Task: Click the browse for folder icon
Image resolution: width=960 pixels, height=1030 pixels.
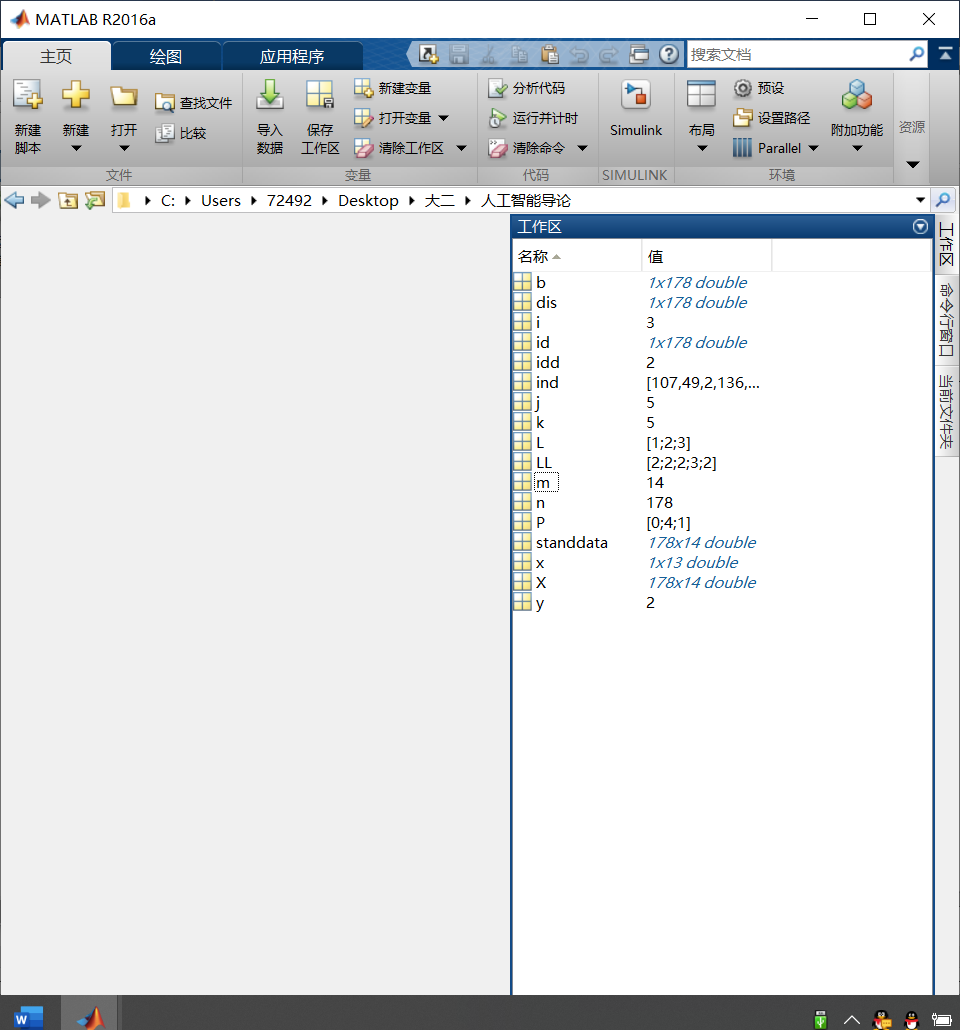Action: [95, 200]
